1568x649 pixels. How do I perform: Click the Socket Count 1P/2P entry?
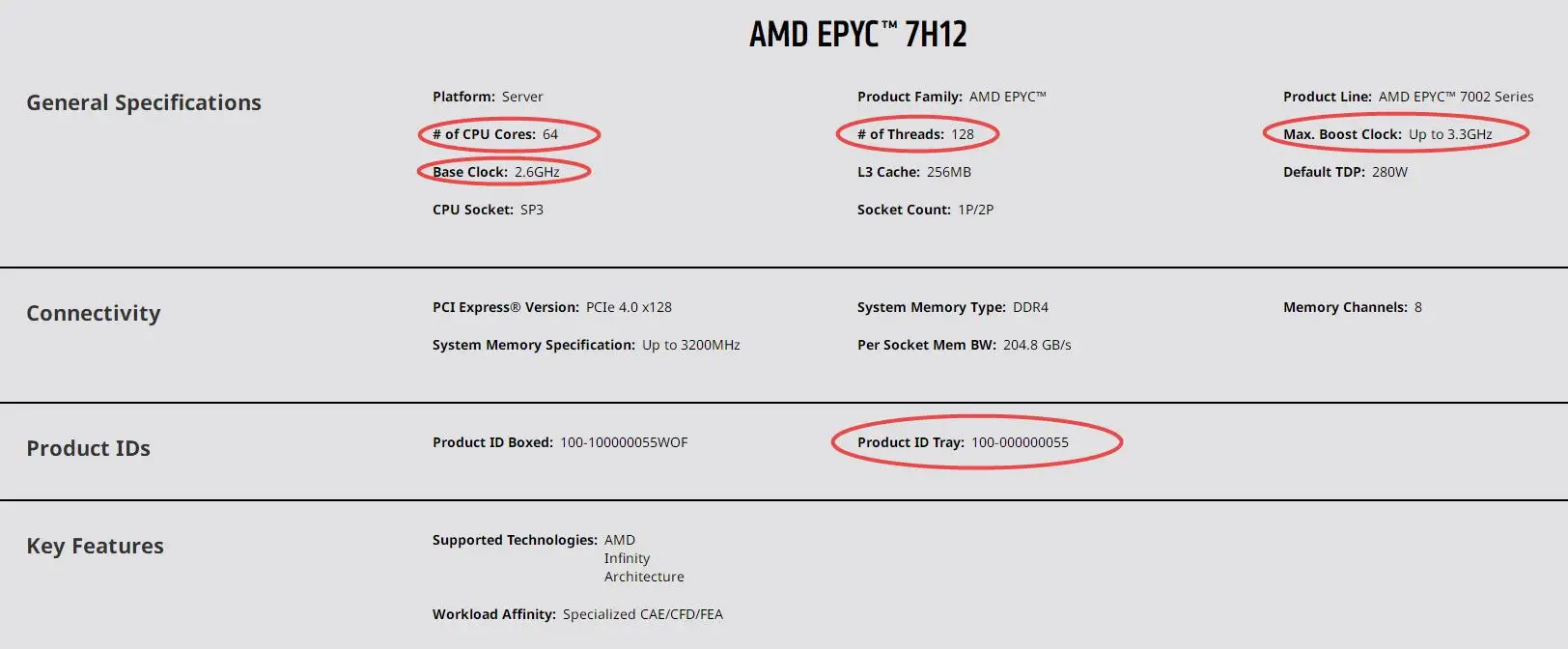click(925, 210)
